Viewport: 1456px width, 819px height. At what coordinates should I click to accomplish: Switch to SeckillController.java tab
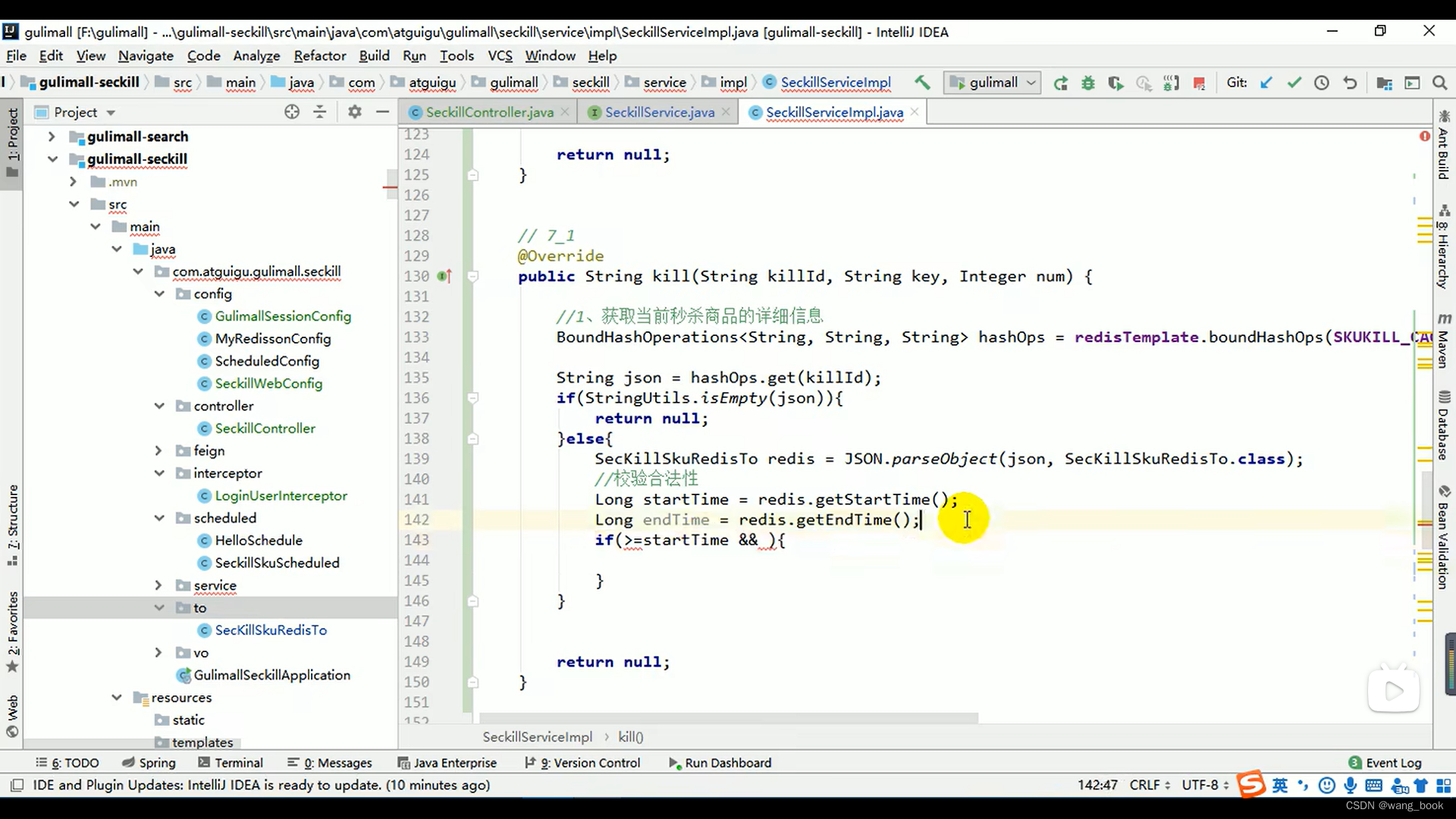489,112
